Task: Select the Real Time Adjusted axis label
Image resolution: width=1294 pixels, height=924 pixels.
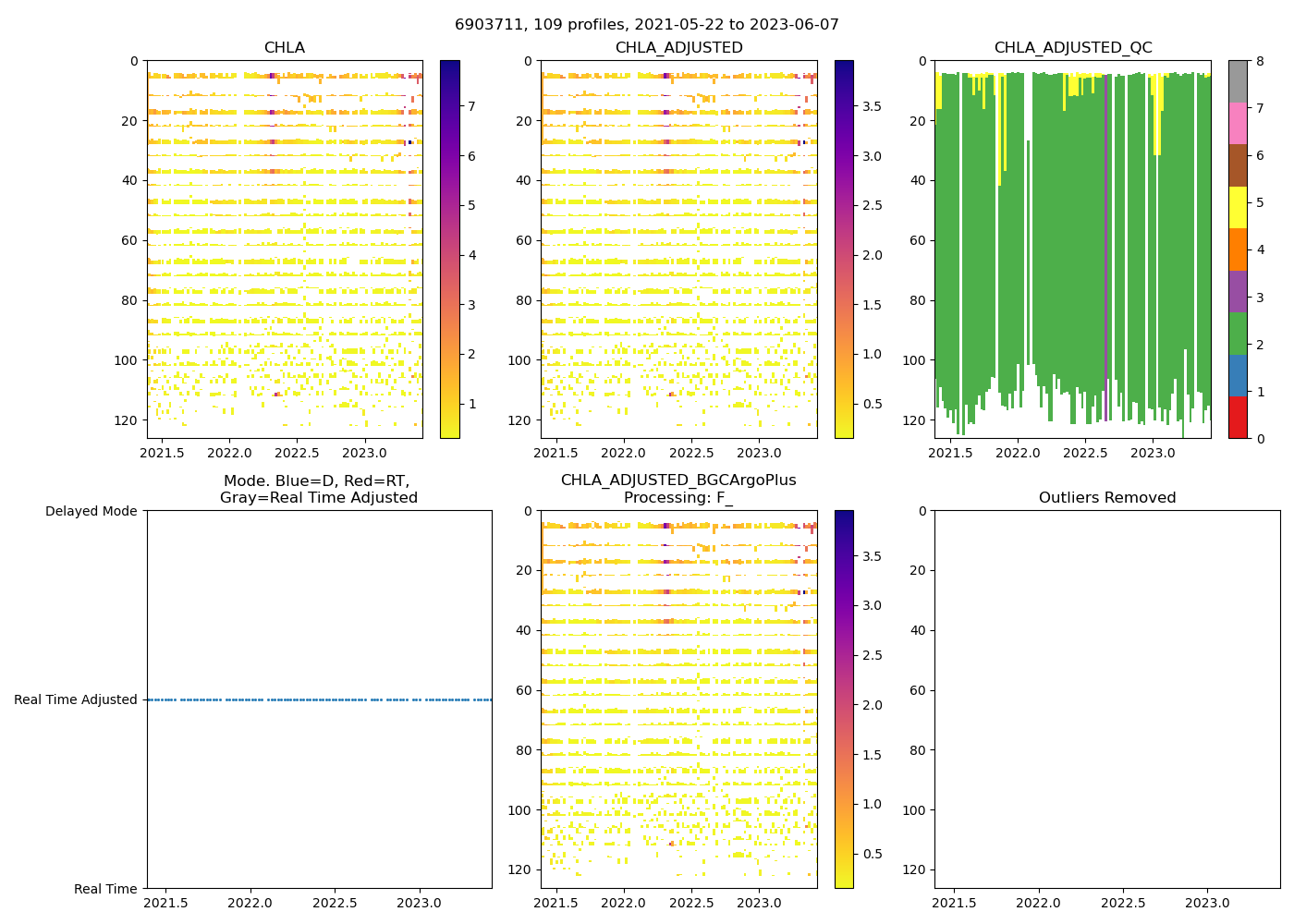Action: 75,700
